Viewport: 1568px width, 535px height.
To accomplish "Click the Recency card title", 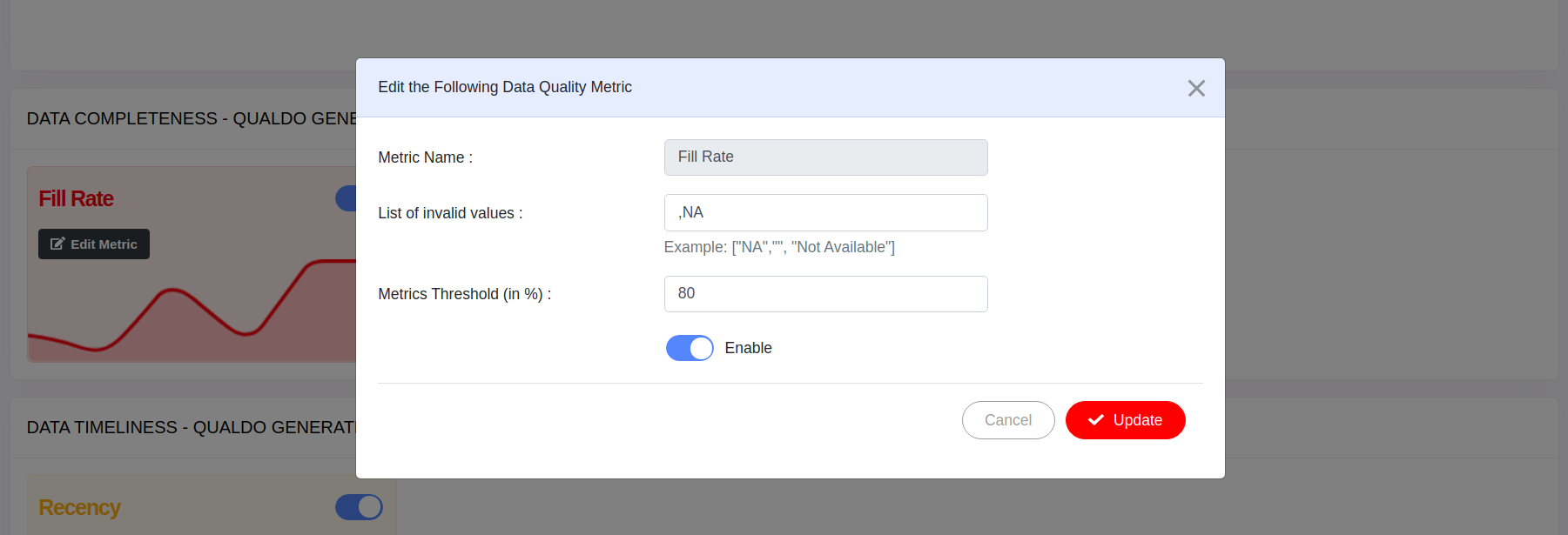I will (x=80, y=507).
